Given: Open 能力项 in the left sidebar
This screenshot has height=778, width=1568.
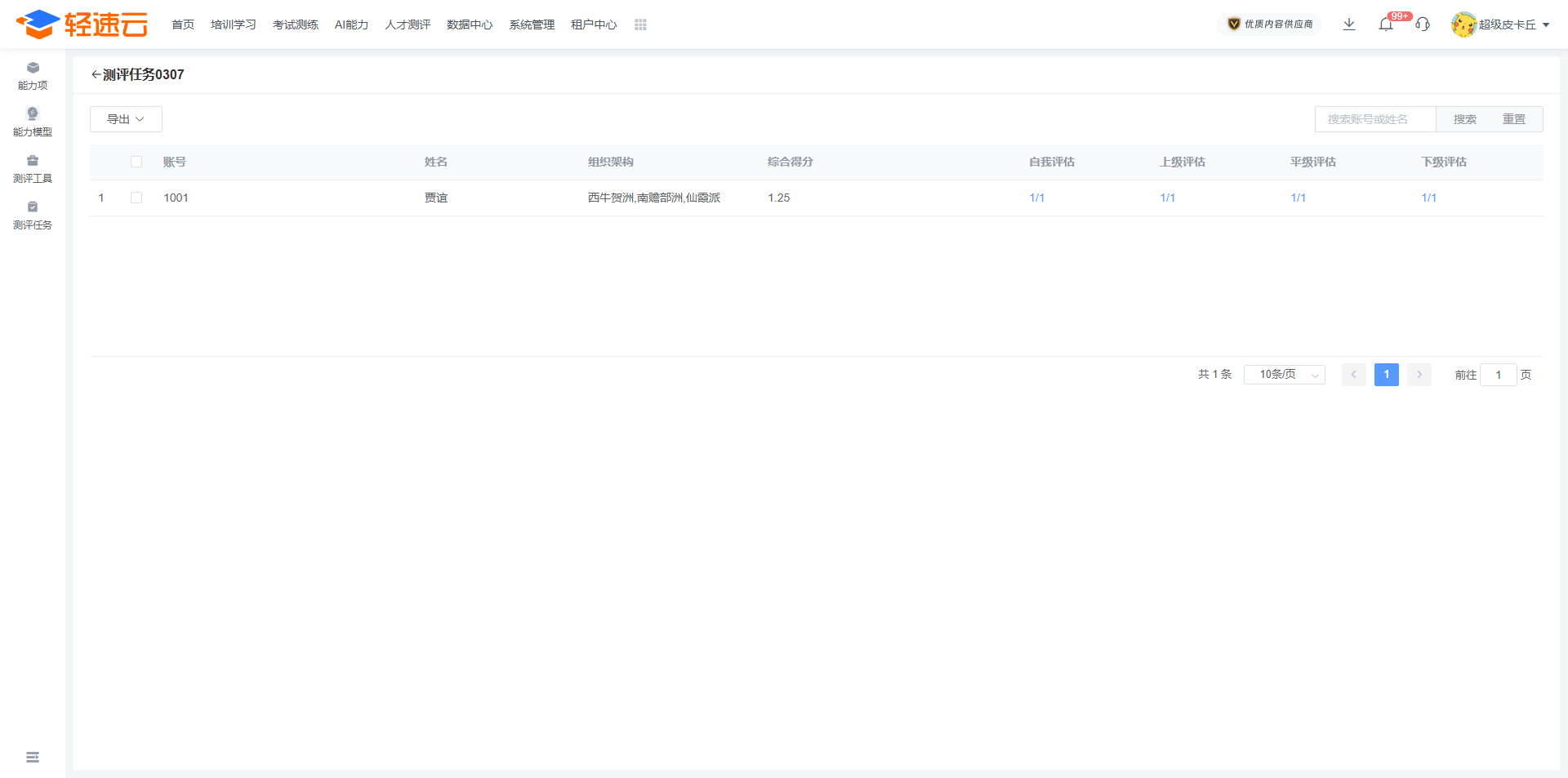Looking at the screenshot, I should [x=33, y=76].
